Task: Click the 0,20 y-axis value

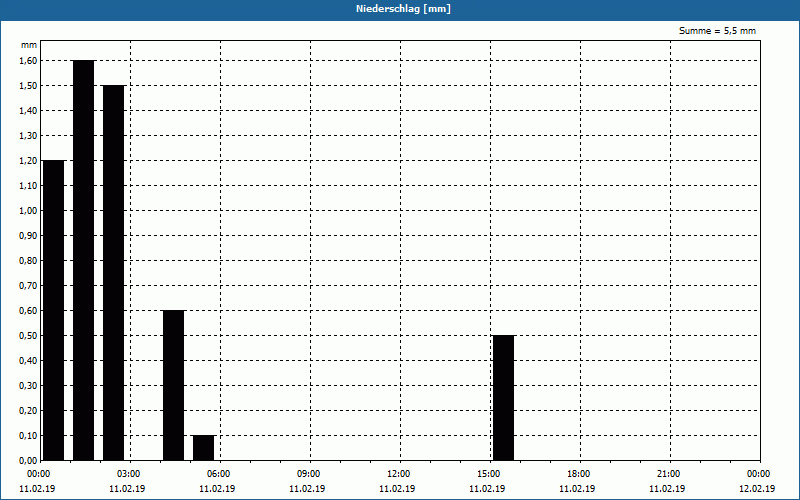Action: coord(28,411)
